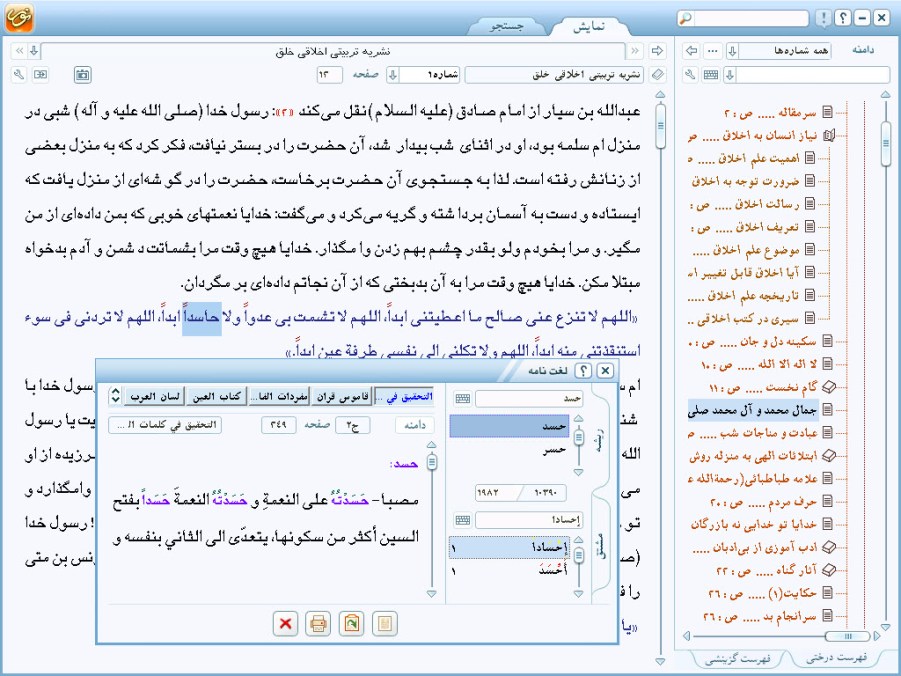Screen dimensions: 901x676
Task: Open keyboard icon beside root field حسد
Action: [463, 398]
